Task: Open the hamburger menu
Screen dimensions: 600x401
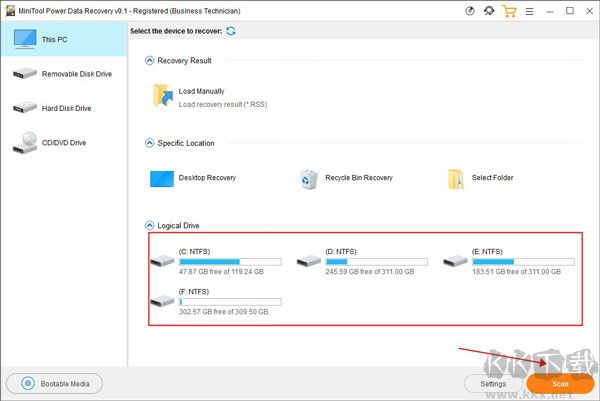Action: [x=530, y=11]
